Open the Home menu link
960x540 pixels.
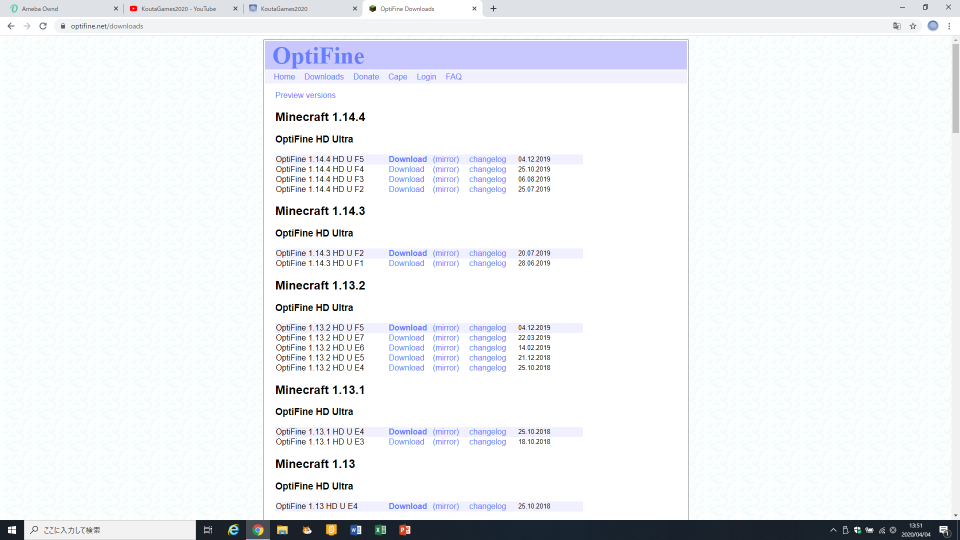tap(284, 77)
